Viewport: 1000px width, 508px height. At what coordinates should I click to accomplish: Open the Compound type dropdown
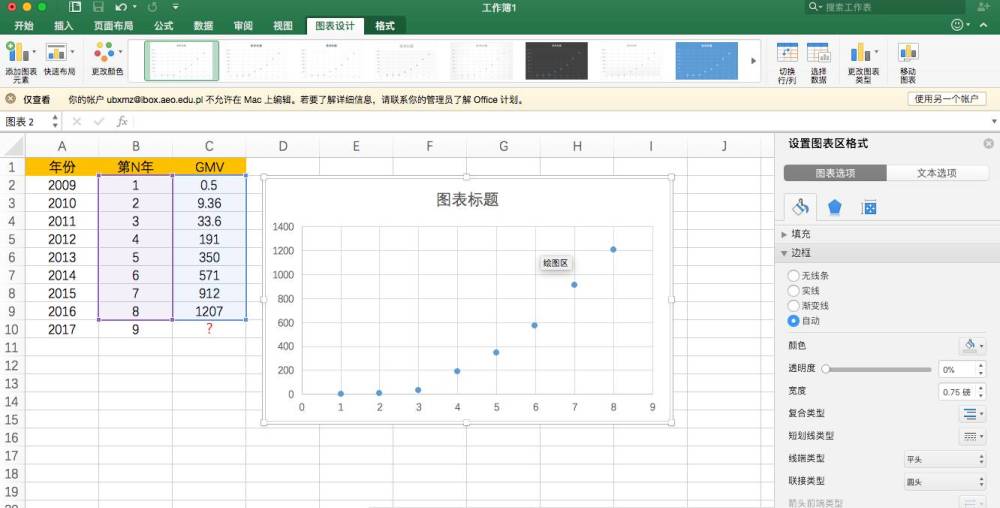[x=973, y=414]
